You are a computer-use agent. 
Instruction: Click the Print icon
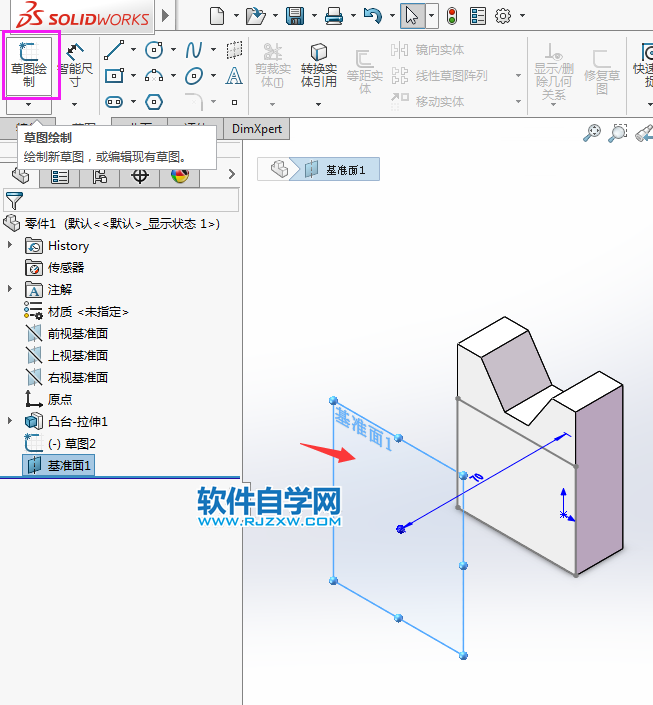click(334, 16)
